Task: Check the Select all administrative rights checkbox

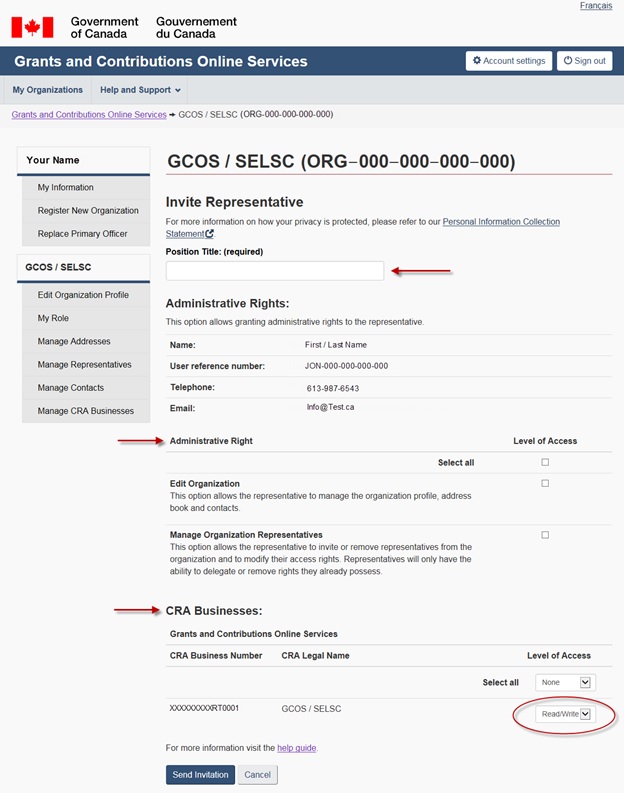Action: 545,462
